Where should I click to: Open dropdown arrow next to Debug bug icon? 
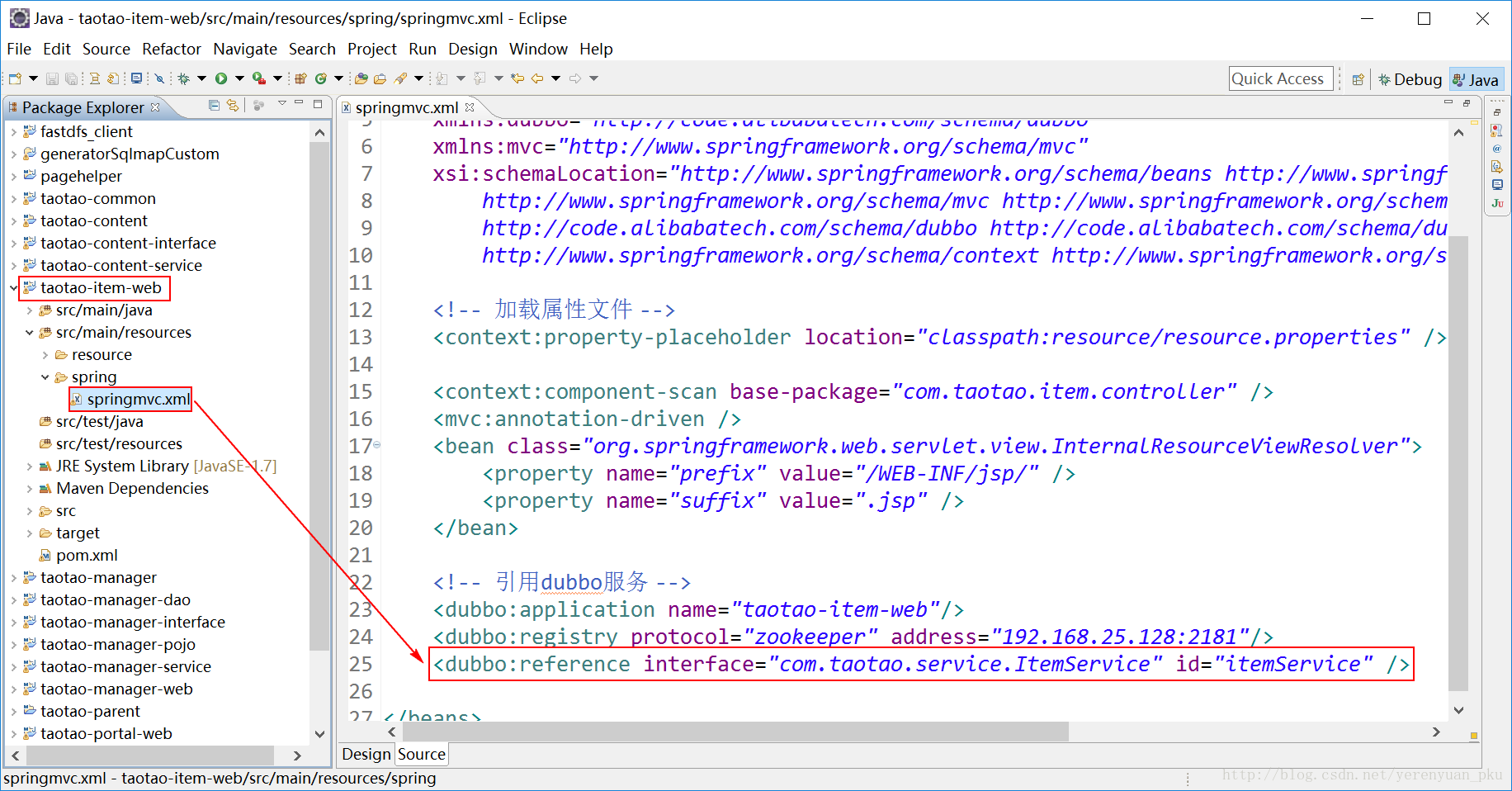click(x=201, y=78)
